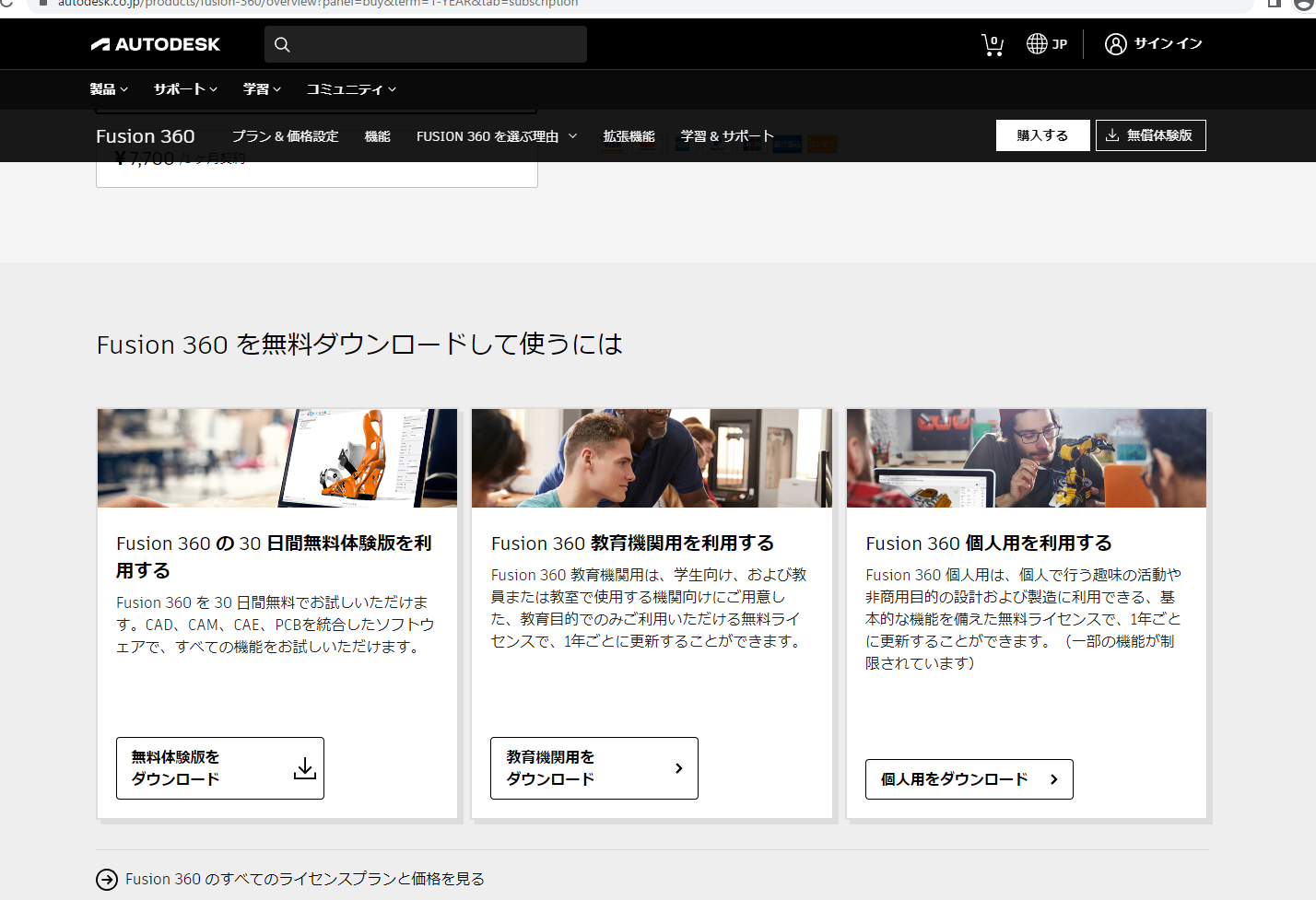Click heading Fusion 360 個人用を利用する
The width and height of the screenshot is (1316, 900).
point(989,544)
